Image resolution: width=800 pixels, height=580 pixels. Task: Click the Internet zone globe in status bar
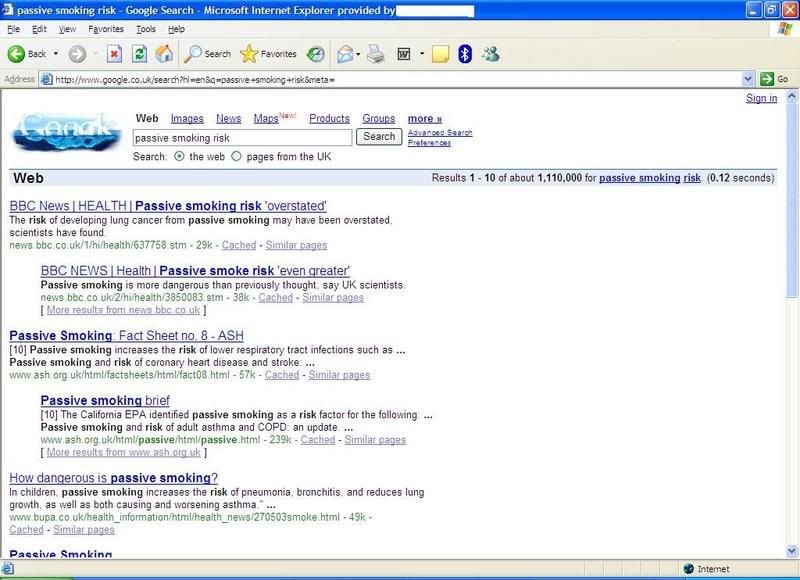pos(688,569)
